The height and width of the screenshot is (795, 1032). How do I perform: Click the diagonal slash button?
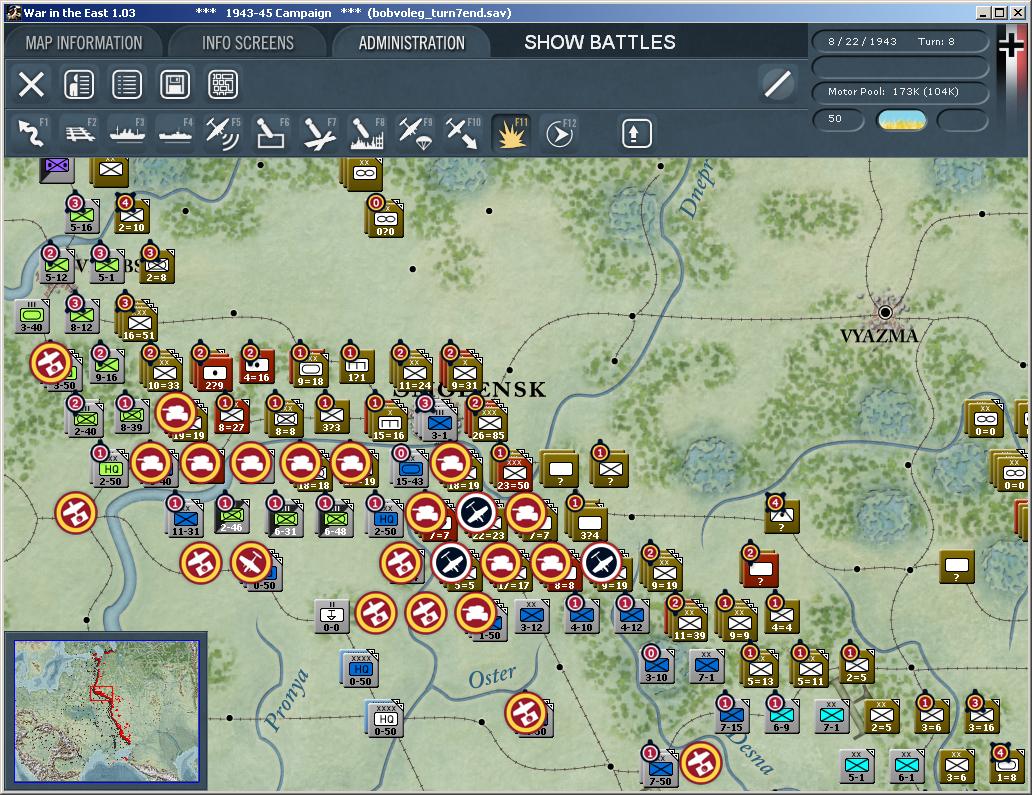777,84
